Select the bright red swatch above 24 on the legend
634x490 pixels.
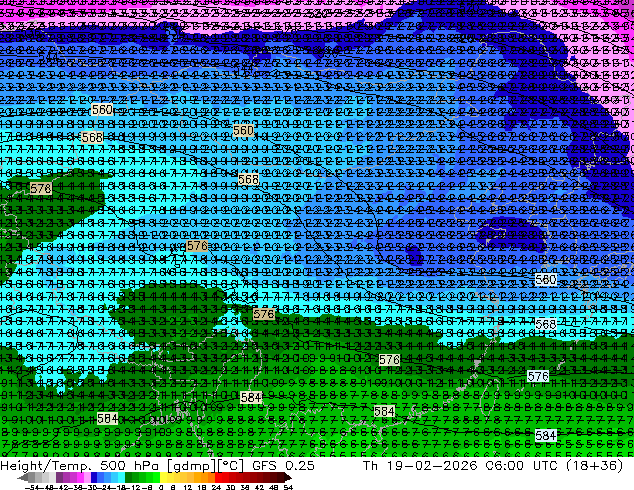pyautogui.click(x=218, y=478)
